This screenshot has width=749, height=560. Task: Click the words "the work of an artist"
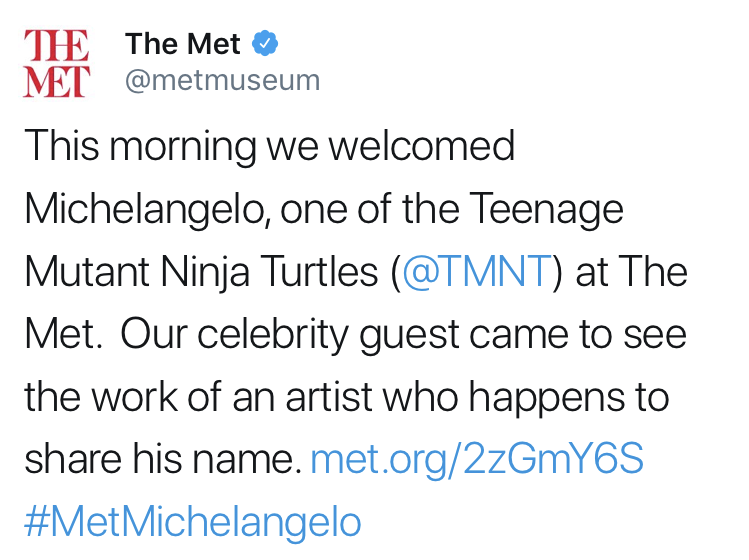(186, 397)
